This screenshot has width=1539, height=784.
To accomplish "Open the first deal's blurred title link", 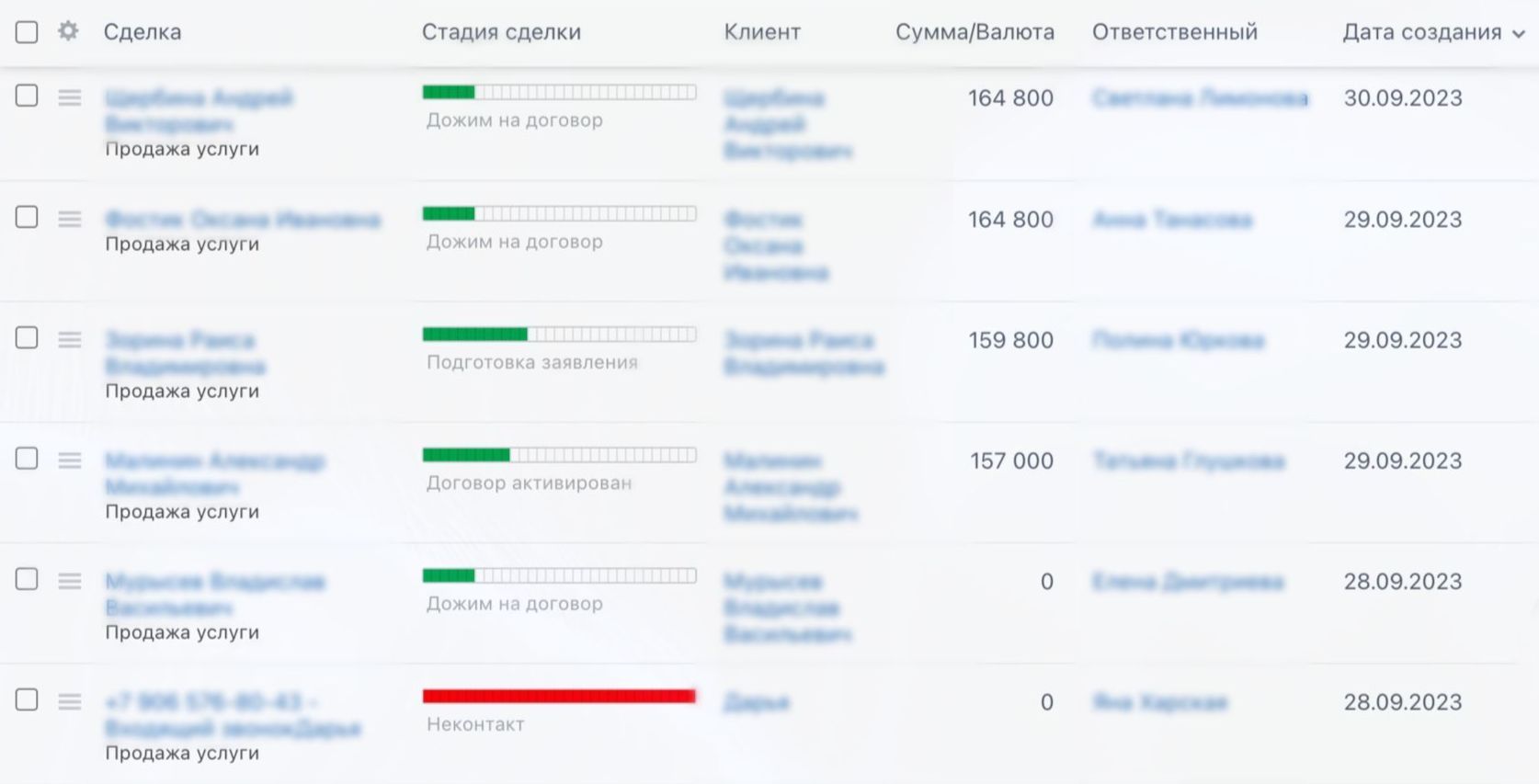I will (x=198, y=98).
